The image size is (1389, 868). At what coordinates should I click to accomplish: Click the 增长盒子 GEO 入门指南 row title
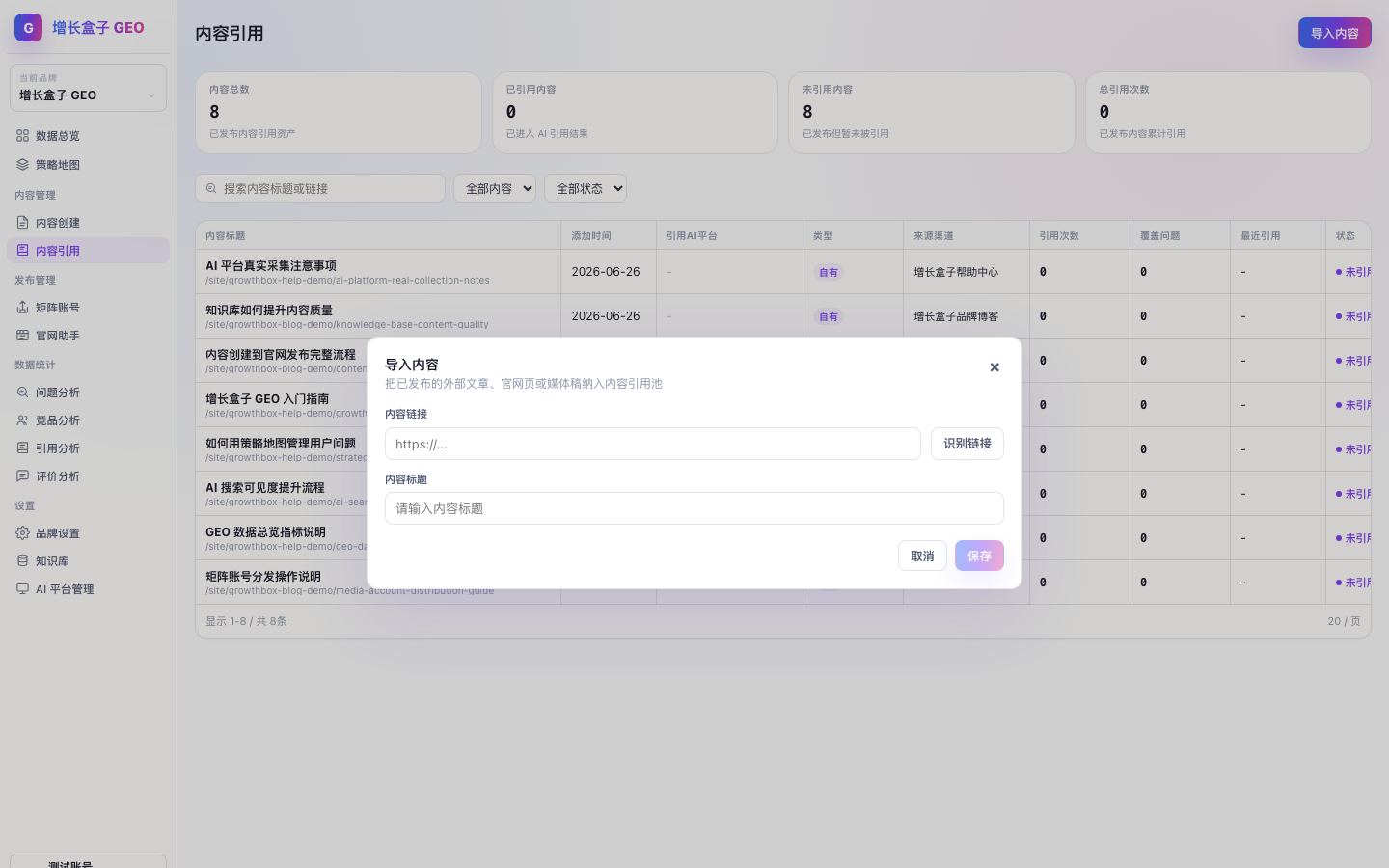coord(267,398)
